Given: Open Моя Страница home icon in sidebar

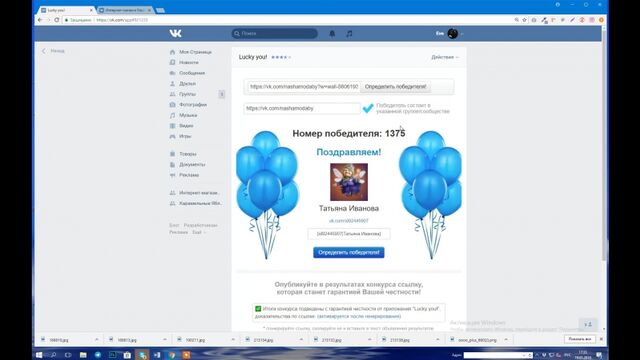Looking at the screenshot, I should (x=172, y=52).
